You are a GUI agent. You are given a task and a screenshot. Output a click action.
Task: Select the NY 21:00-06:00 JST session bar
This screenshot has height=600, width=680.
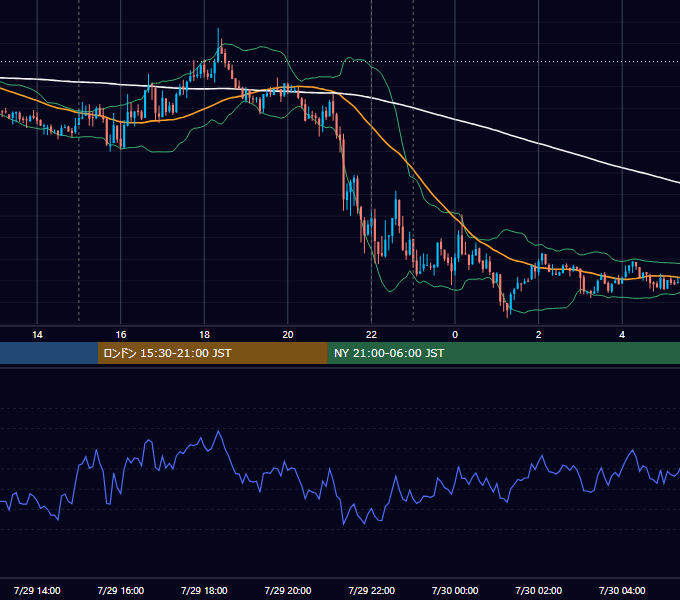(x=503, y=353)
